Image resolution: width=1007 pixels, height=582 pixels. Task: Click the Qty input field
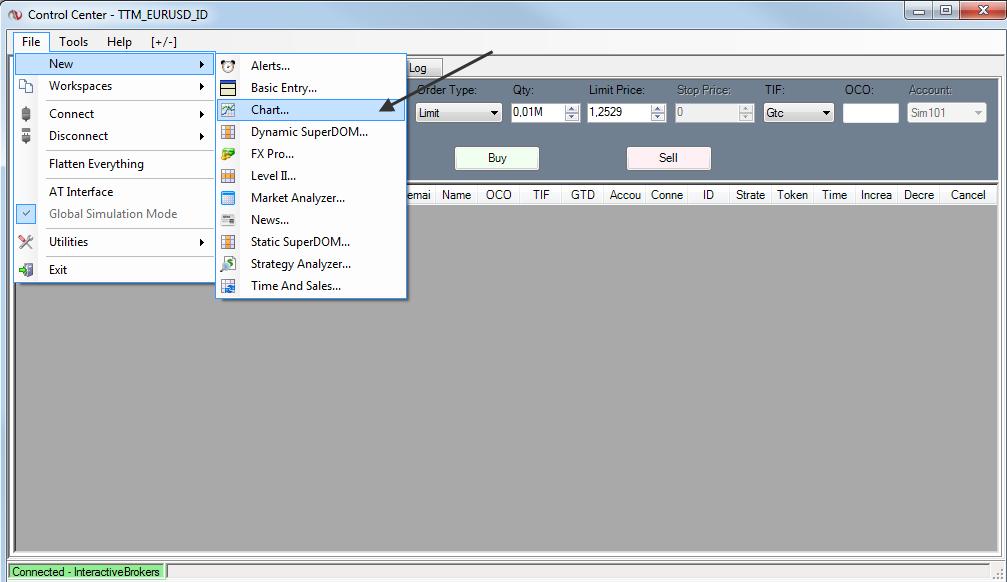538,112
